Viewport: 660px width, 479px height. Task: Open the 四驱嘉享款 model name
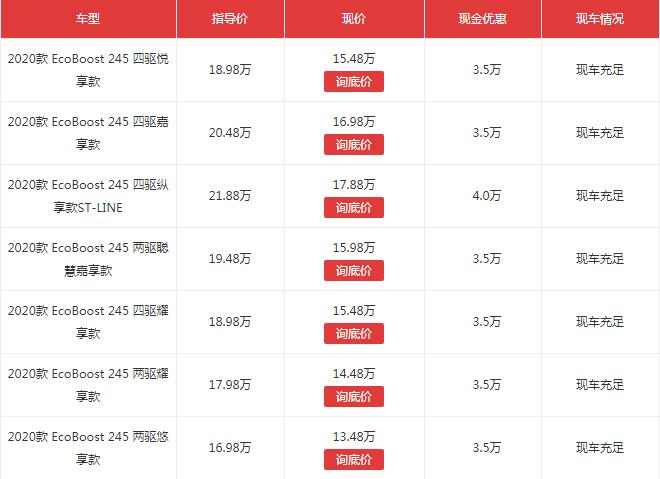(88, 133)
